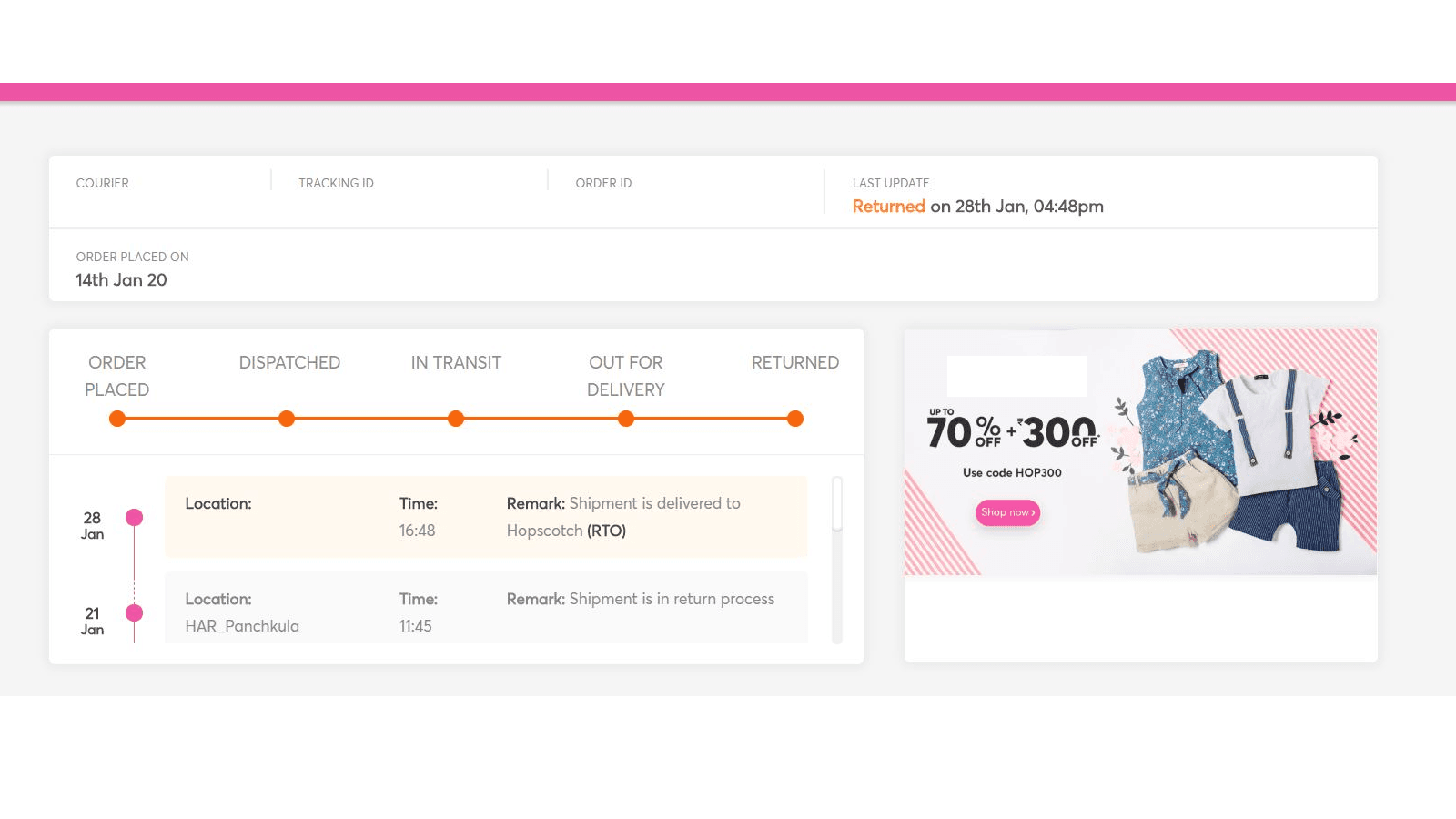Select the Returned milestone dot
This screenshot has width=1456, height=819.
[795, 419]
